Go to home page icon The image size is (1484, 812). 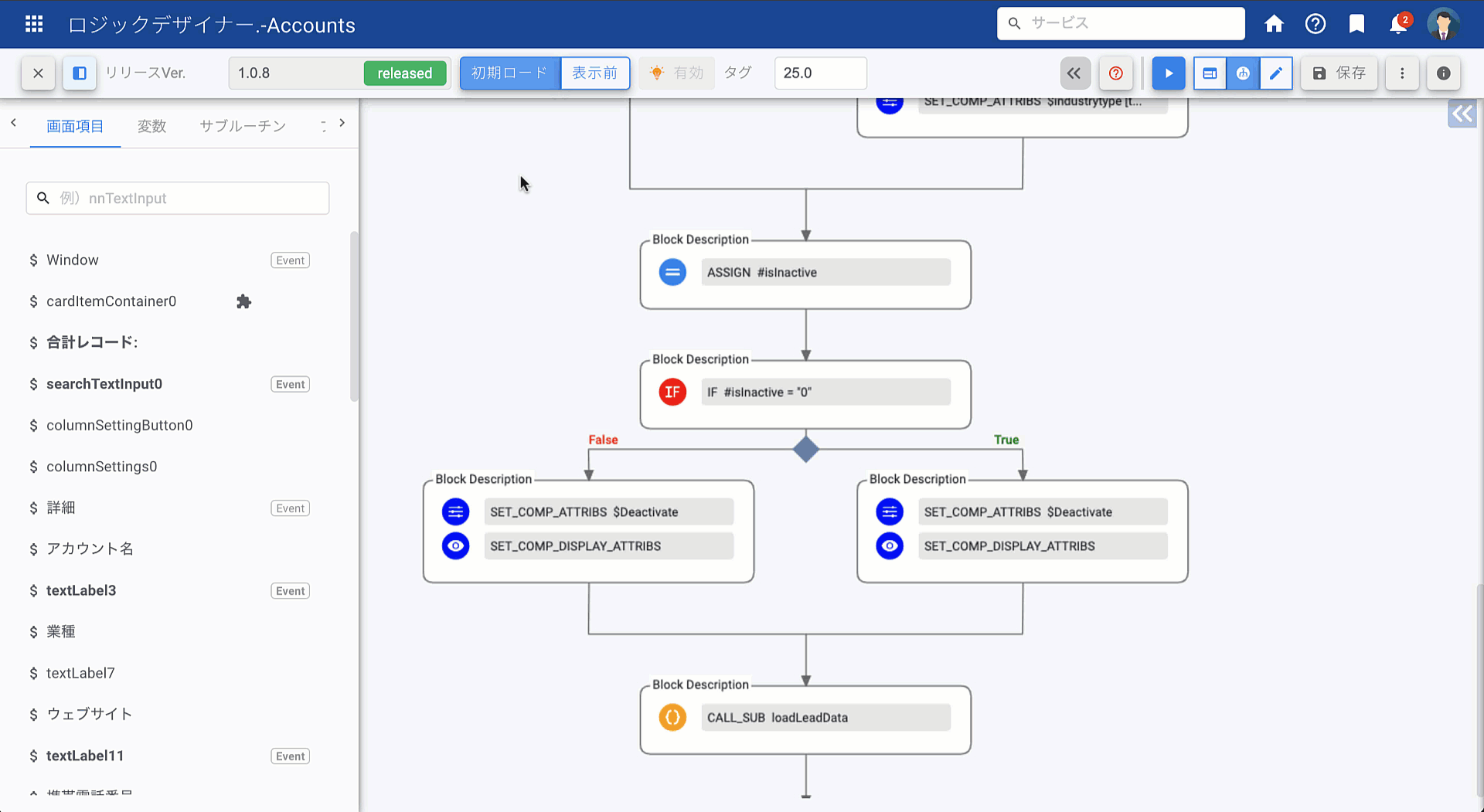click(1274, 24)
